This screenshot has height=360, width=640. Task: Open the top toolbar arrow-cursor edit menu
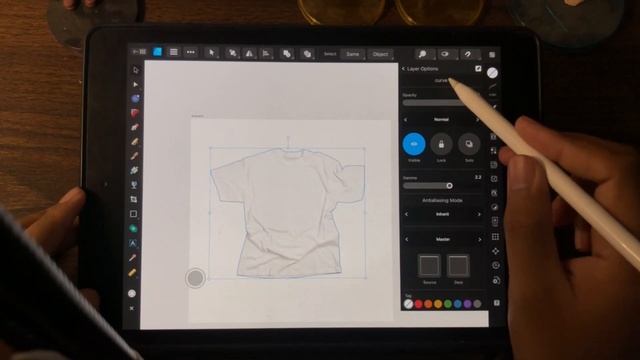(x=211, y=53)
